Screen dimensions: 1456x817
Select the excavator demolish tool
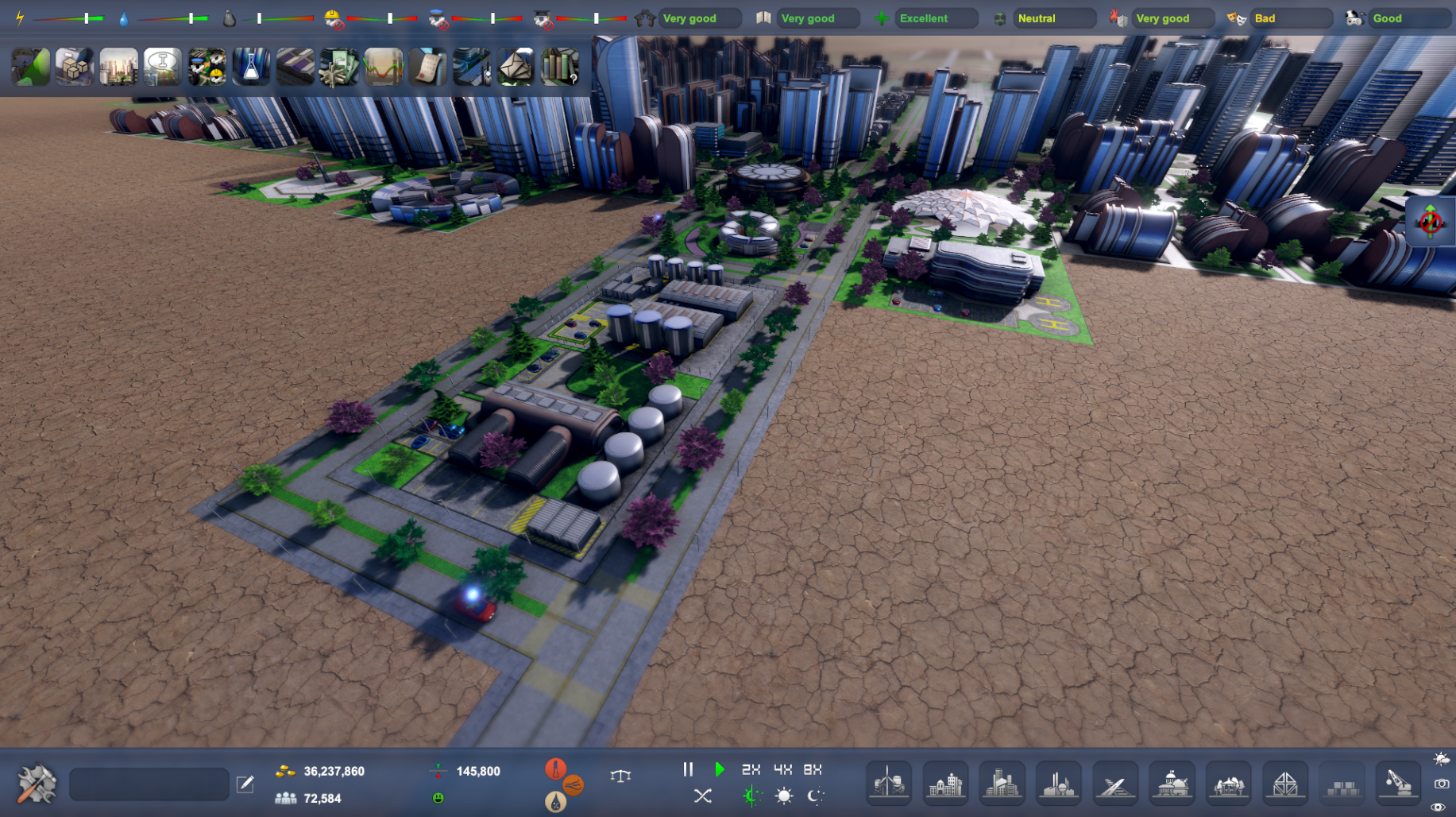1398,784
